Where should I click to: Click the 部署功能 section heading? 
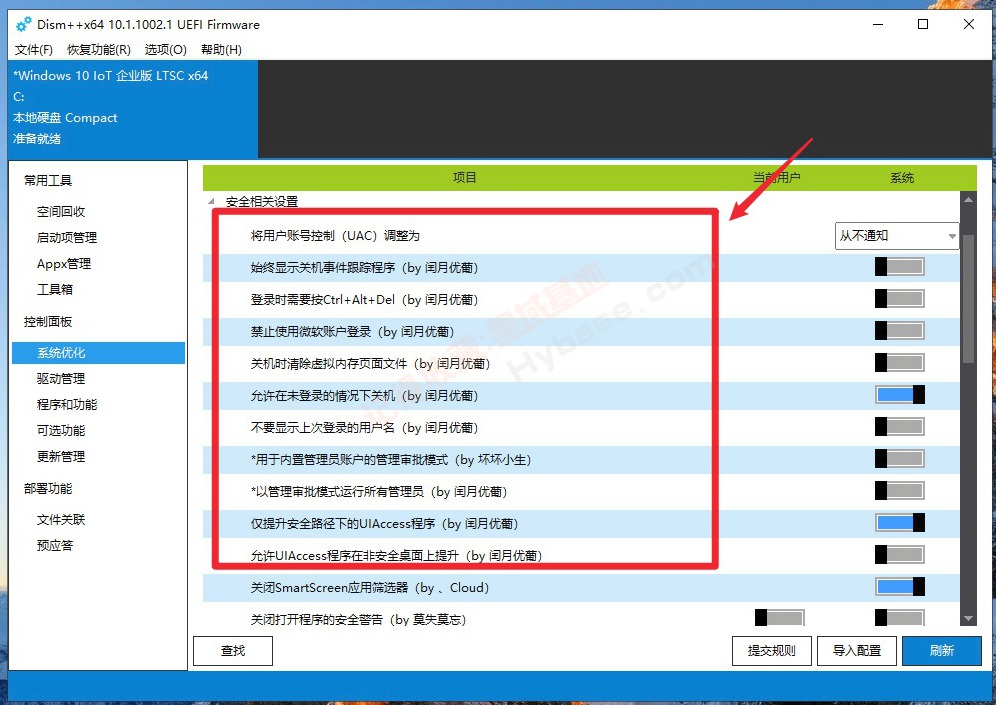(48, 488)
